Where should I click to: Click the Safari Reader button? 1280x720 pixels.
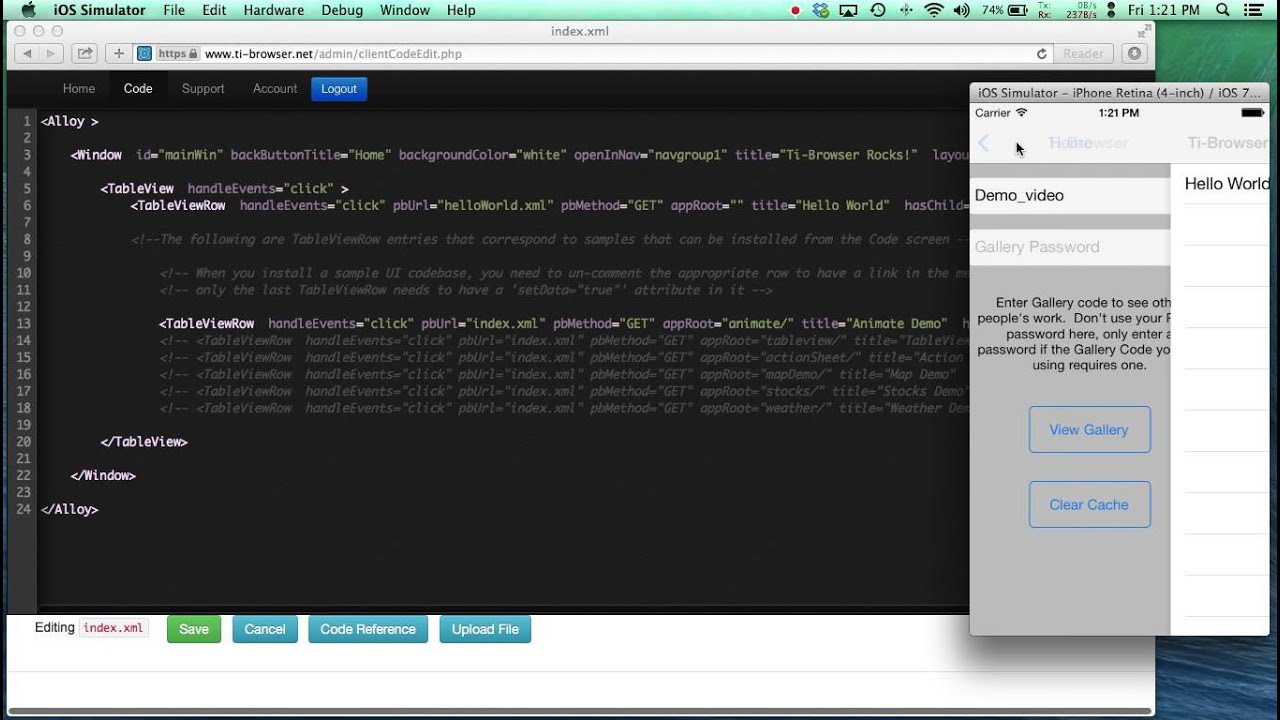pyautogui.click(x=1084, y=54)
